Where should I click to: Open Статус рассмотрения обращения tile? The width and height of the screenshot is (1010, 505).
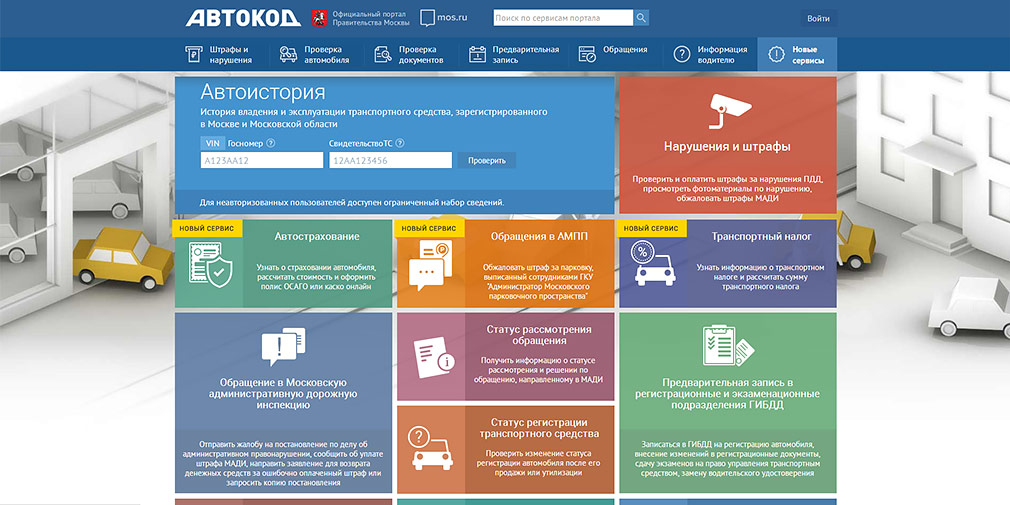point(506,357)
